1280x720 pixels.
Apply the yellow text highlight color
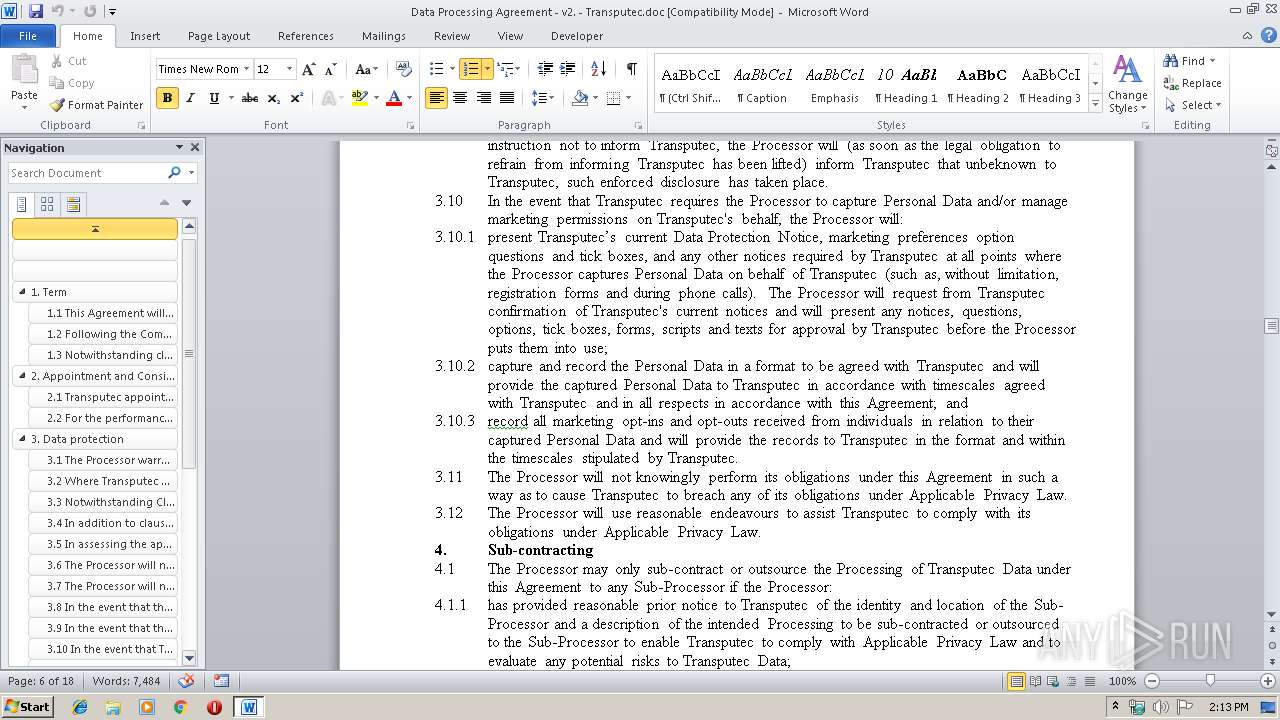359,98
